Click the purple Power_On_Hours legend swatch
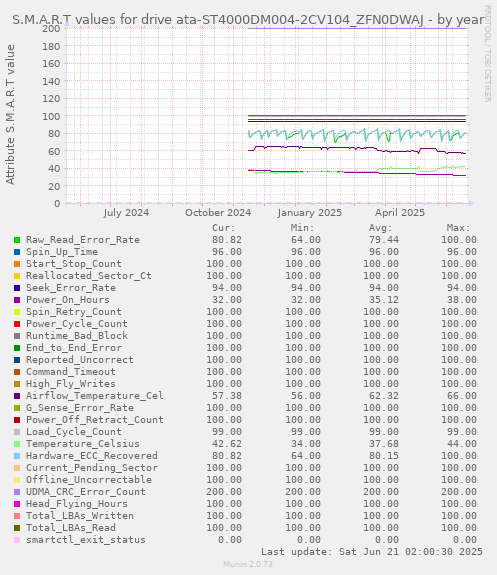This screenshot has height=575, width=497. (x=17, y=300)
